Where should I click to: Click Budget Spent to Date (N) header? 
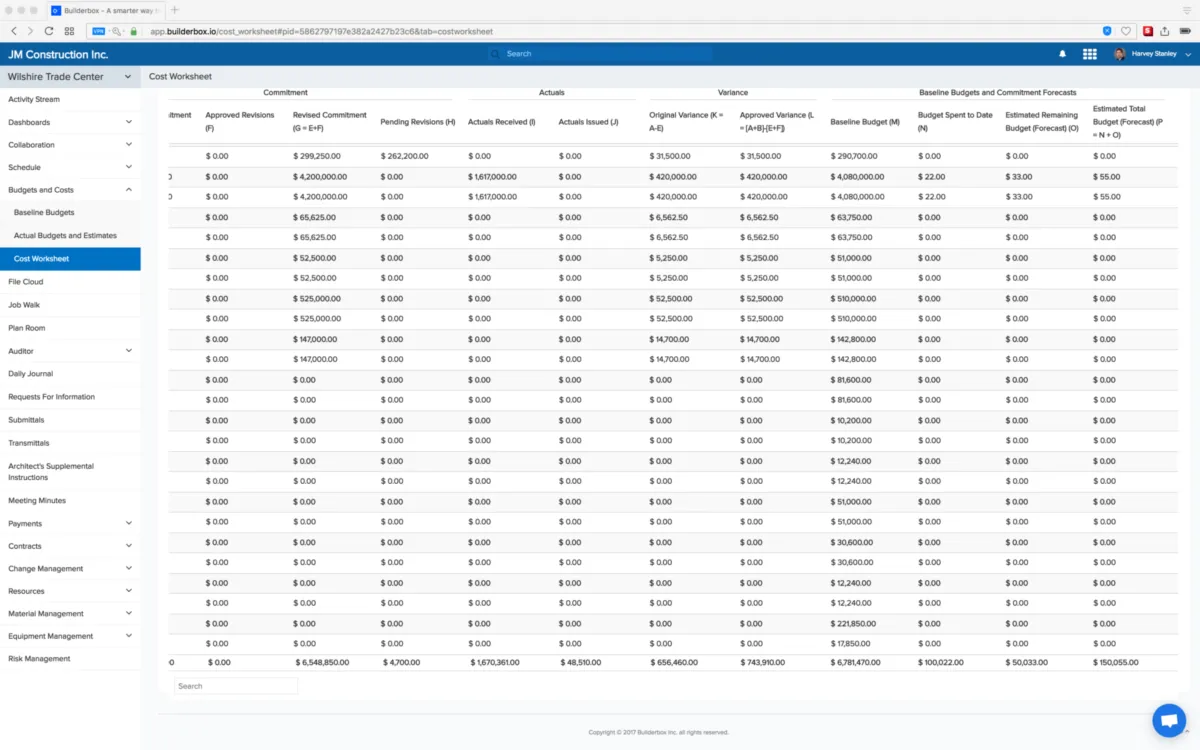[955, 121]
